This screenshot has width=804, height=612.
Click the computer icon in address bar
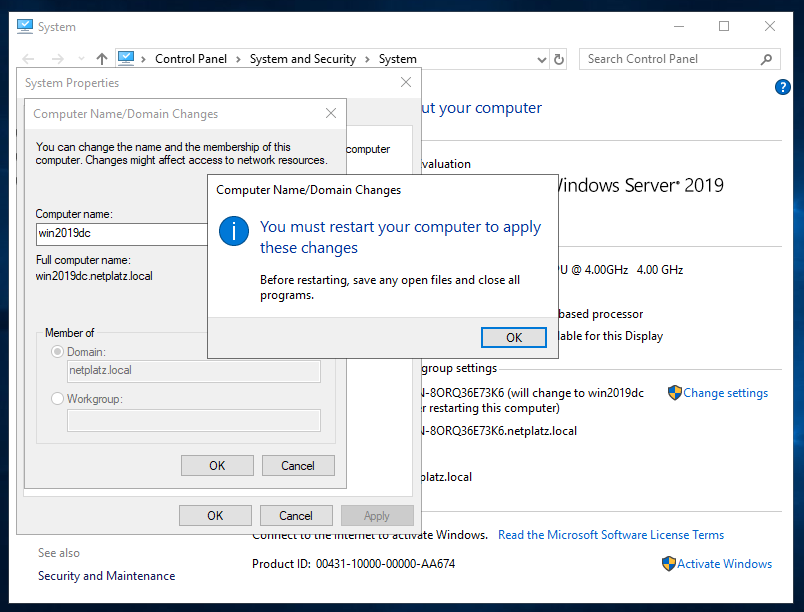pos(126,58)
